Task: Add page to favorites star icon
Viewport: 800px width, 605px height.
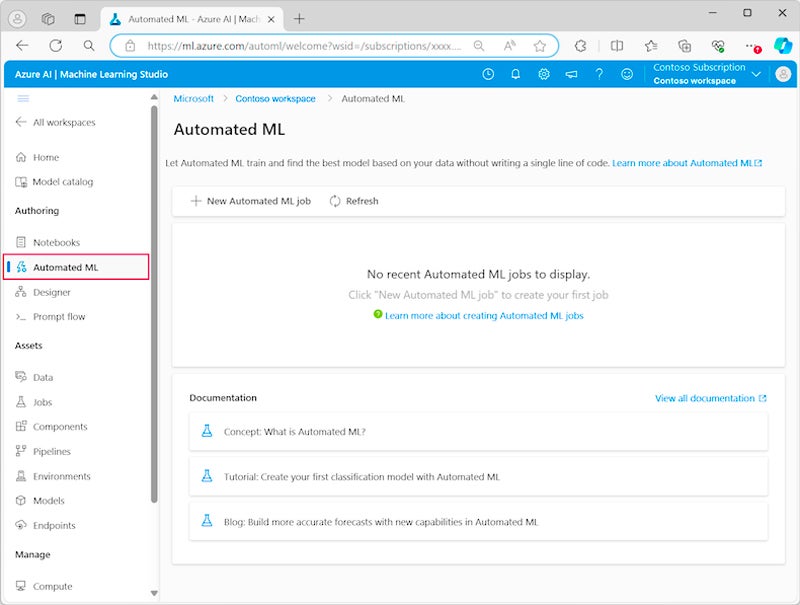Action: 539,46
